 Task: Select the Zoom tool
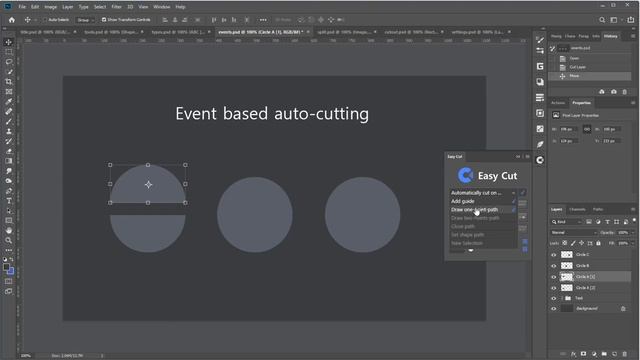(9, 240)
